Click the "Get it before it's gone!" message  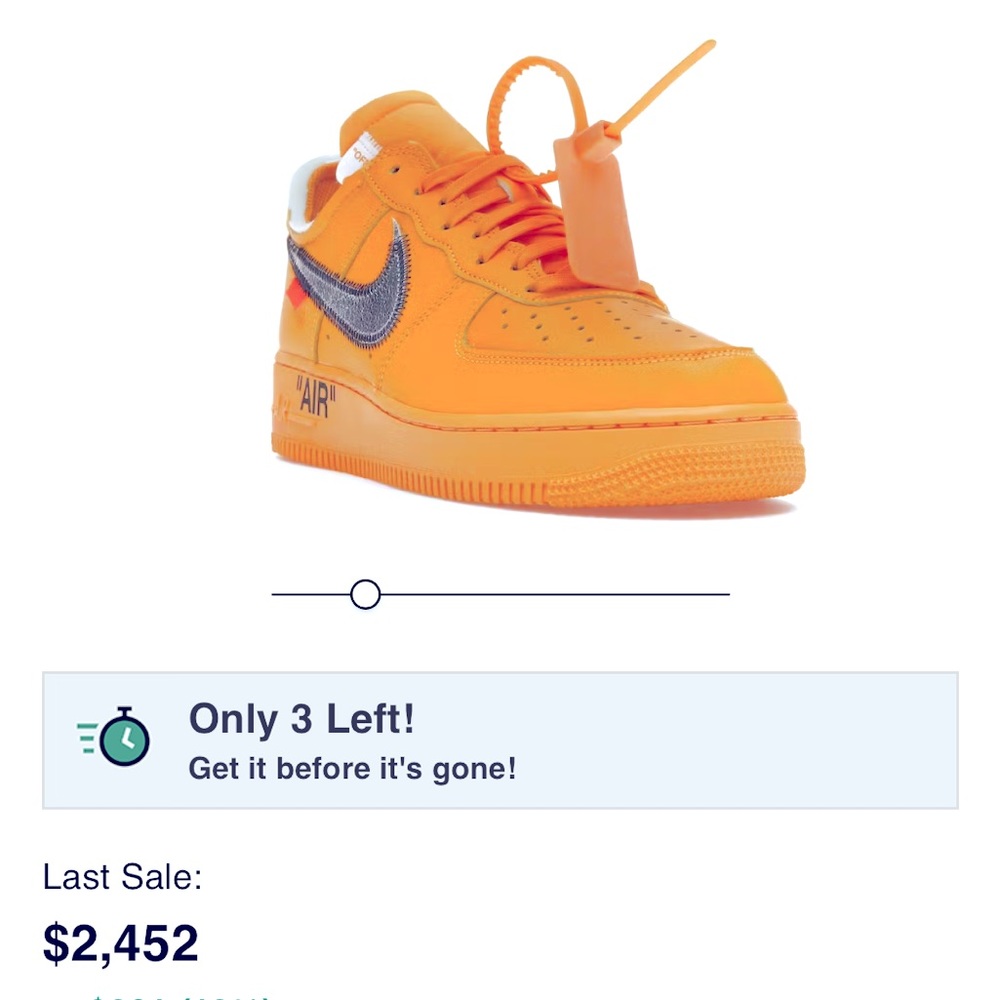pos(351,768)
